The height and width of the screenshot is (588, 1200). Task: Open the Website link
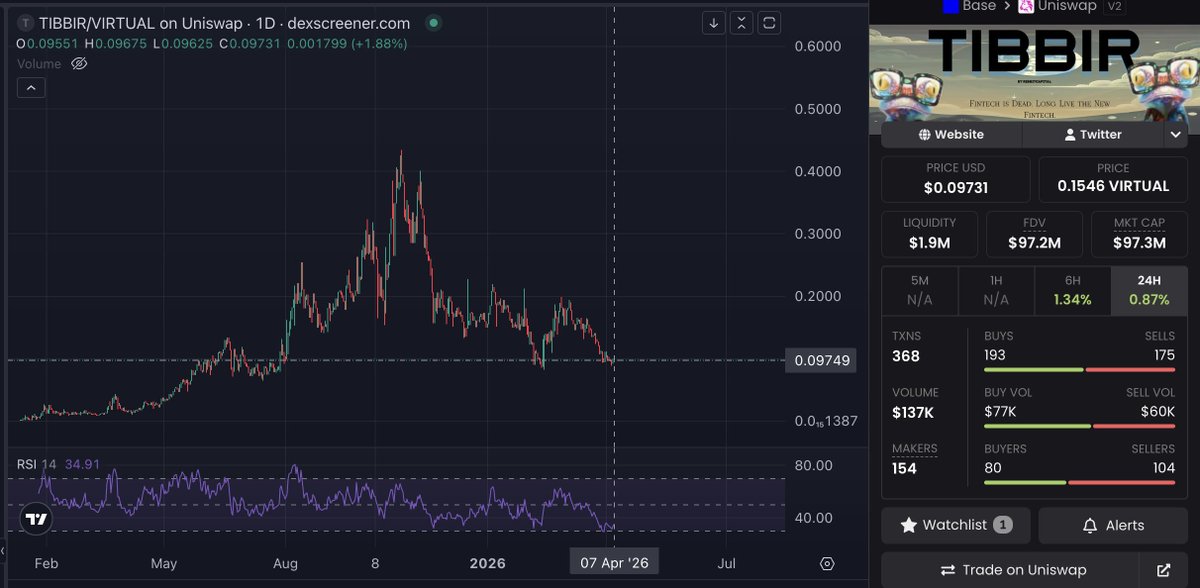(950, 134)
